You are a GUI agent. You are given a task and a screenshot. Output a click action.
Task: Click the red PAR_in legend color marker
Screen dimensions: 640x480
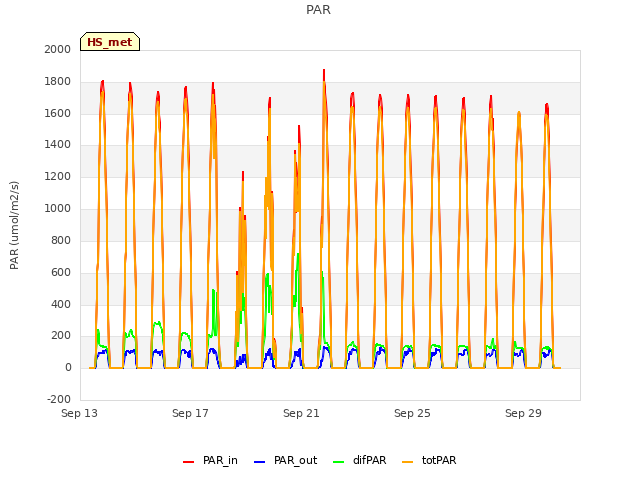point(188,462)
